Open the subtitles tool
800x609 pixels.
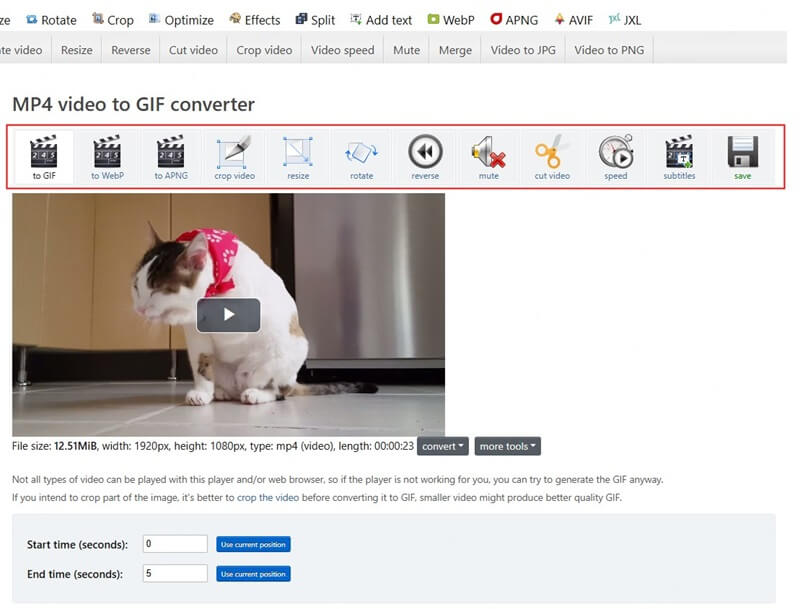(x=678, y=157)
